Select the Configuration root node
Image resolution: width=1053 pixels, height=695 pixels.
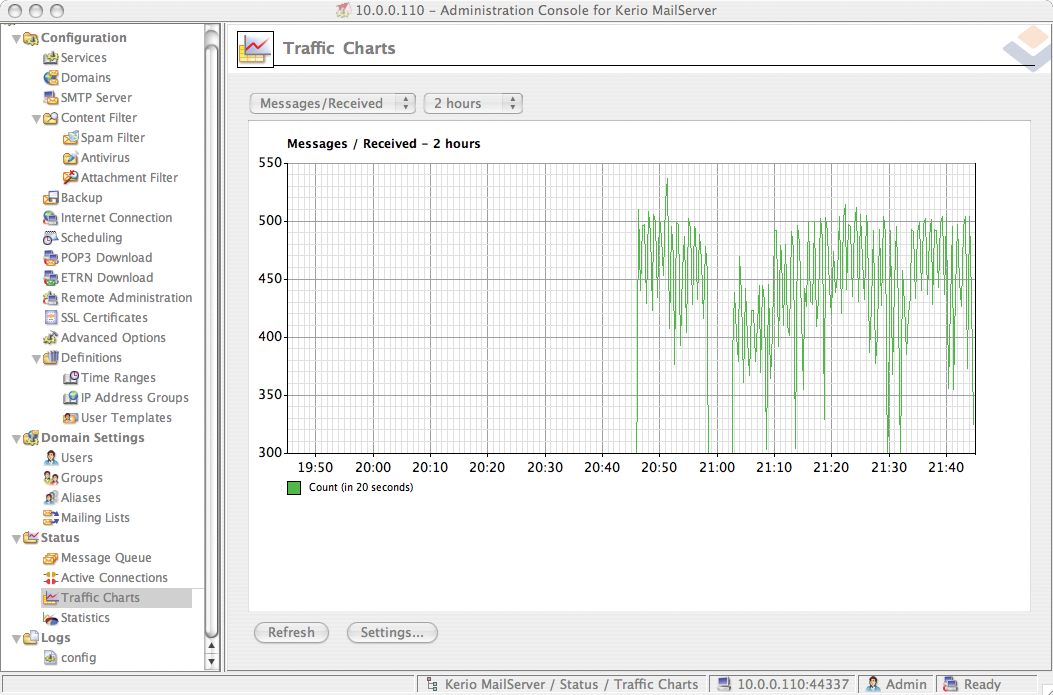tap(83, 38)
